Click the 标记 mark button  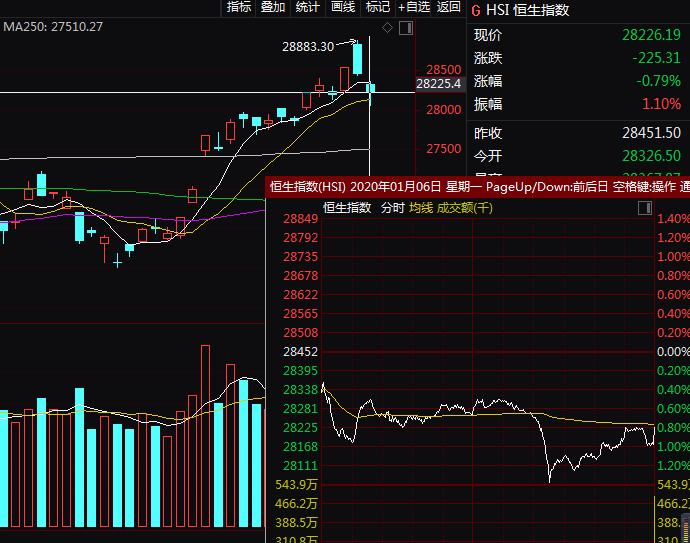(x=378, y=7)
